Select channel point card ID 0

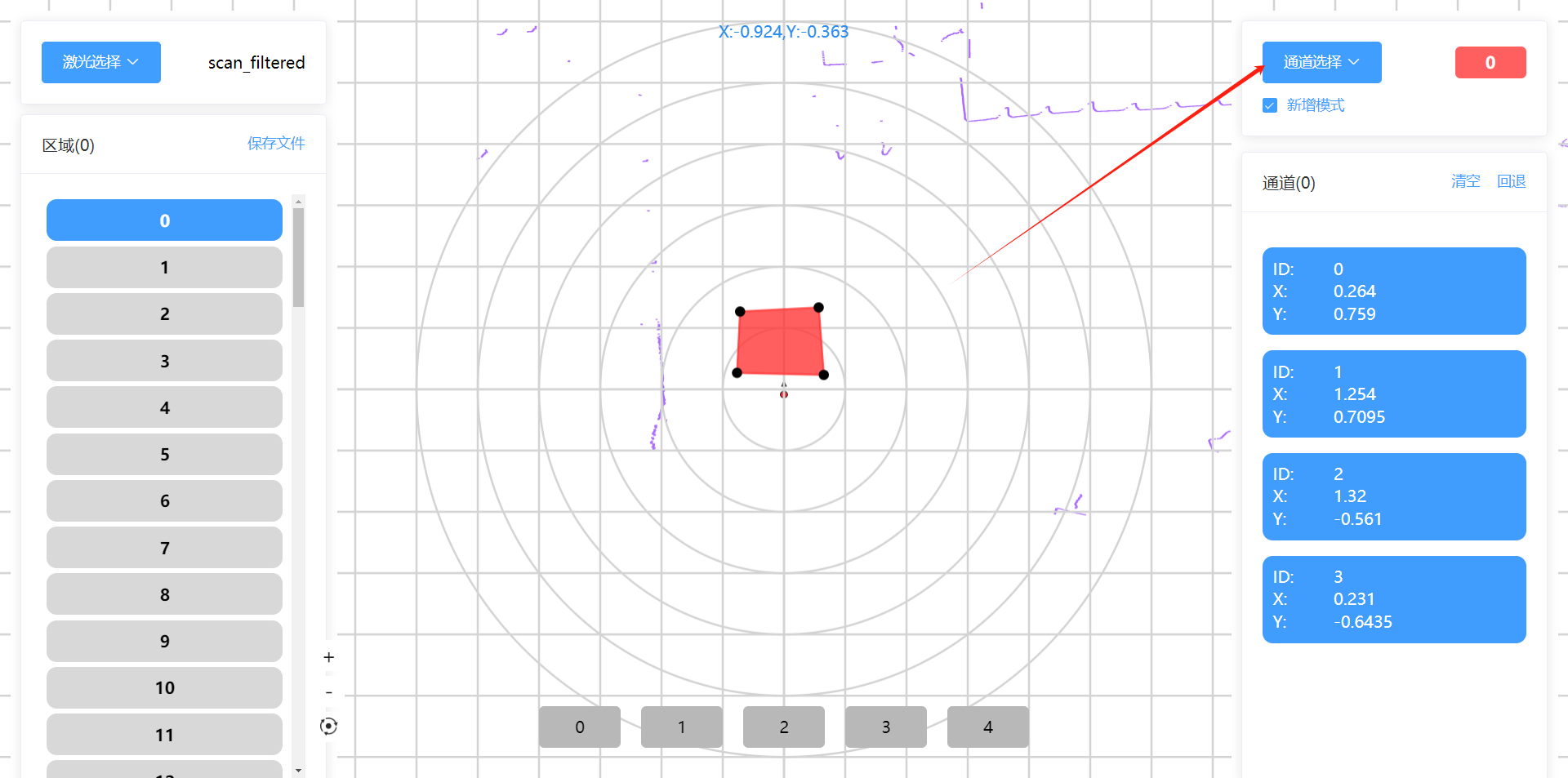(x=1394, y=291)
